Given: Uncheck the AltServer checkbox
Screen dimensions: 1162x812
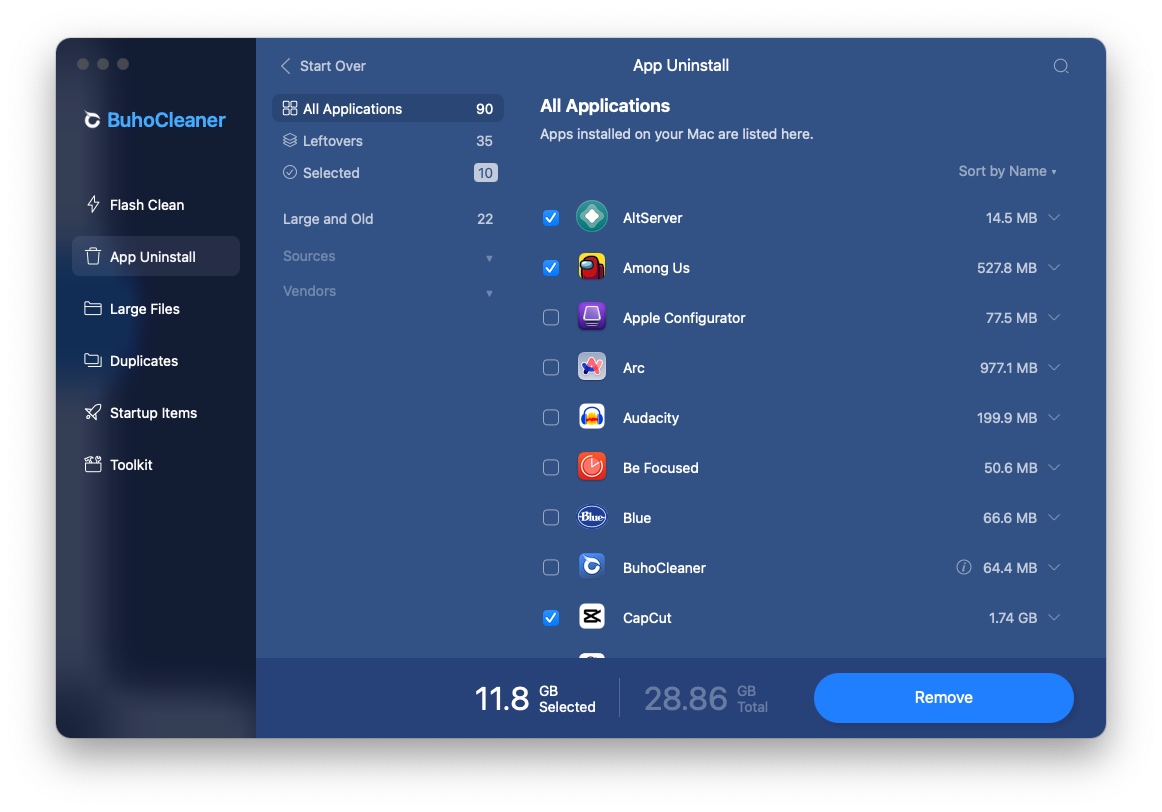Looking at the screenshot, I should (551, 217).
